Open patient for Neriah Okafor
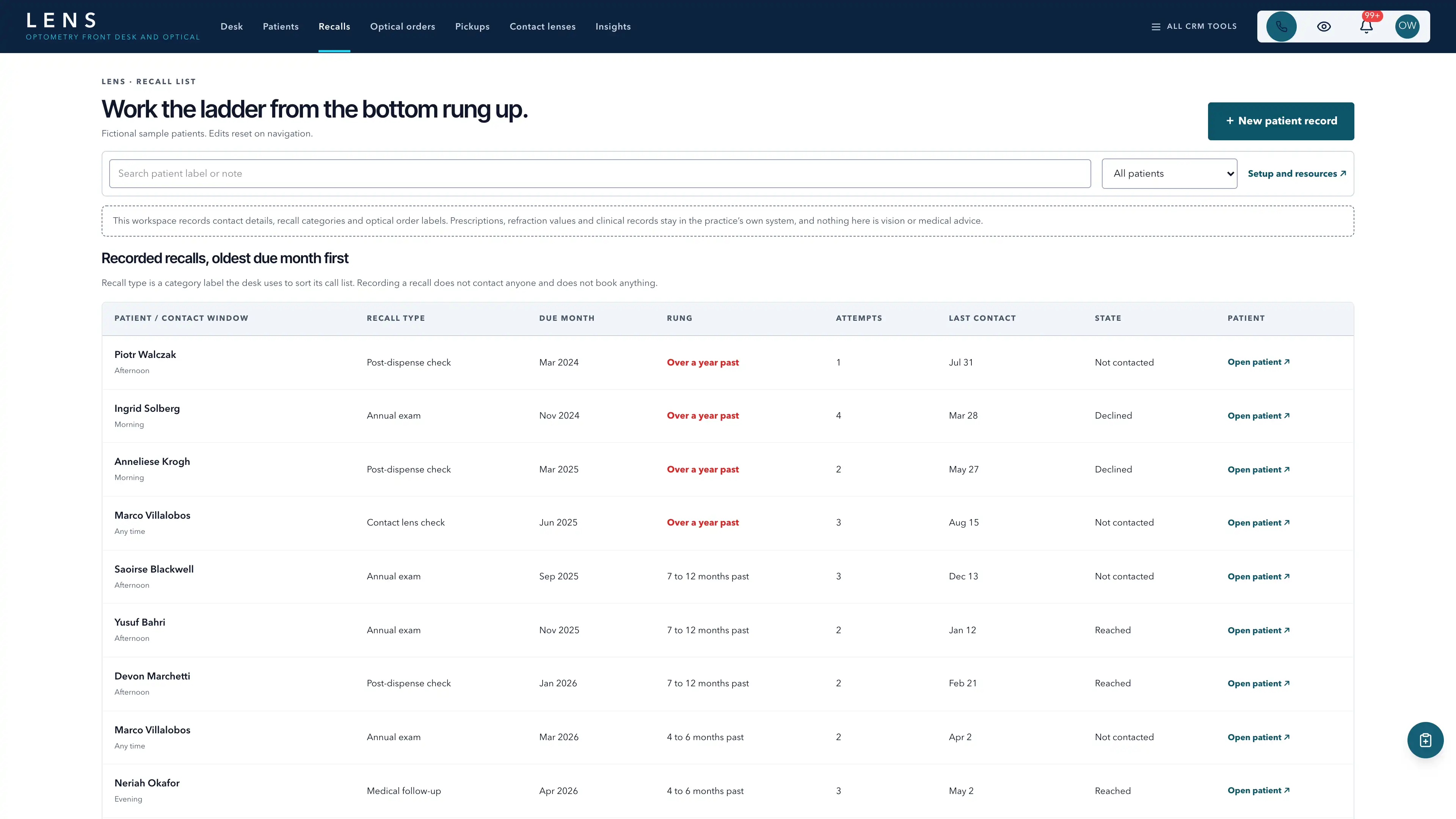Image resolution: width=1456 pixels, height=819 pixels. [1258, 790]
